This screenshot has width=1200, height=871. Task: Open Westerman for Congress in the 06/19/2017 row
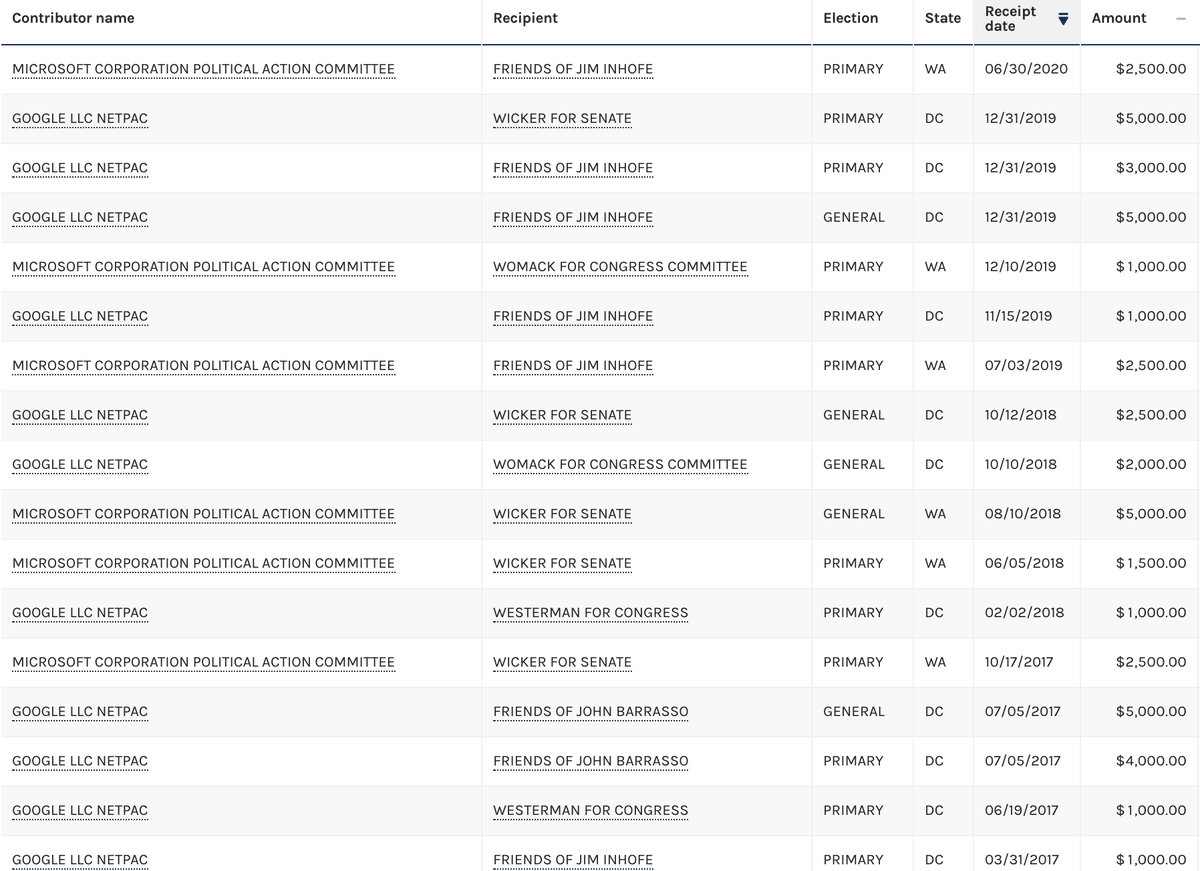click(x=591, y=811)
